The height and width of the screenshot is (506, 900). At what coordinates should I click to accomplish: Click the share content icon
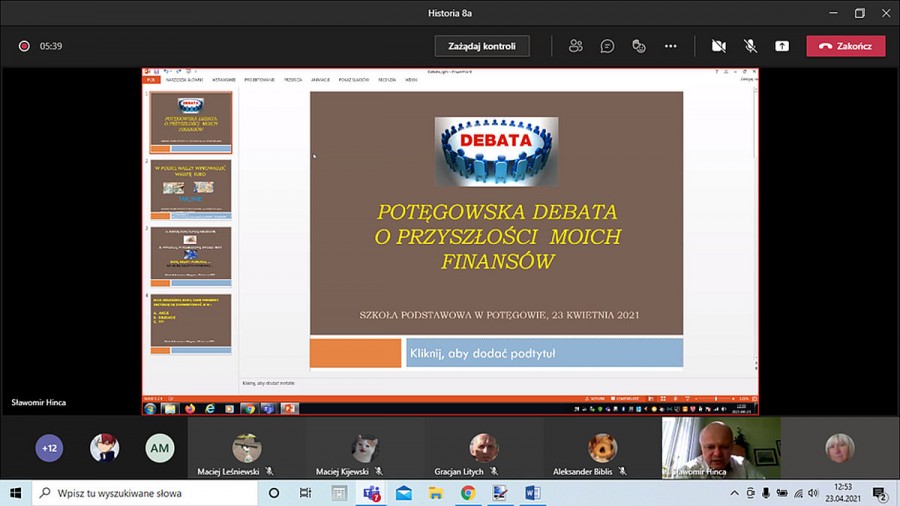pos(782,46)
